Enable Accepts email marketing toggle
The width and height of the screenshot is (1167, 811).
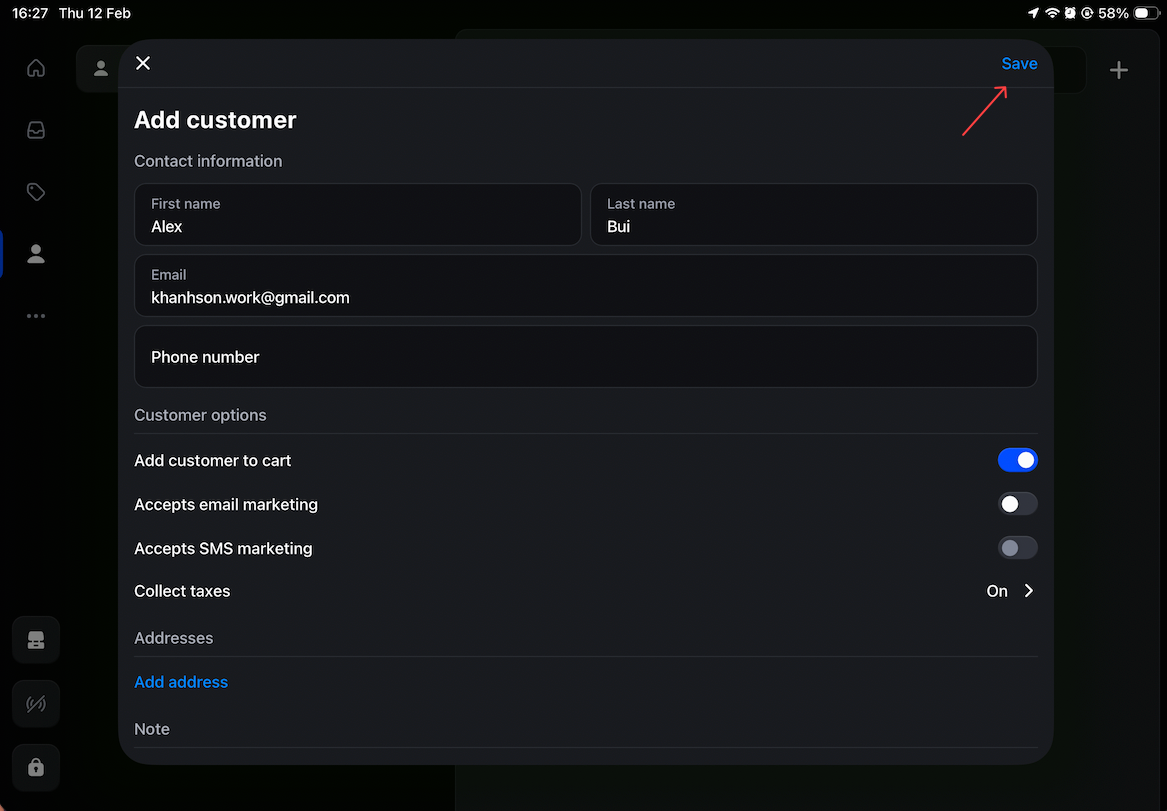[1017, 504]
